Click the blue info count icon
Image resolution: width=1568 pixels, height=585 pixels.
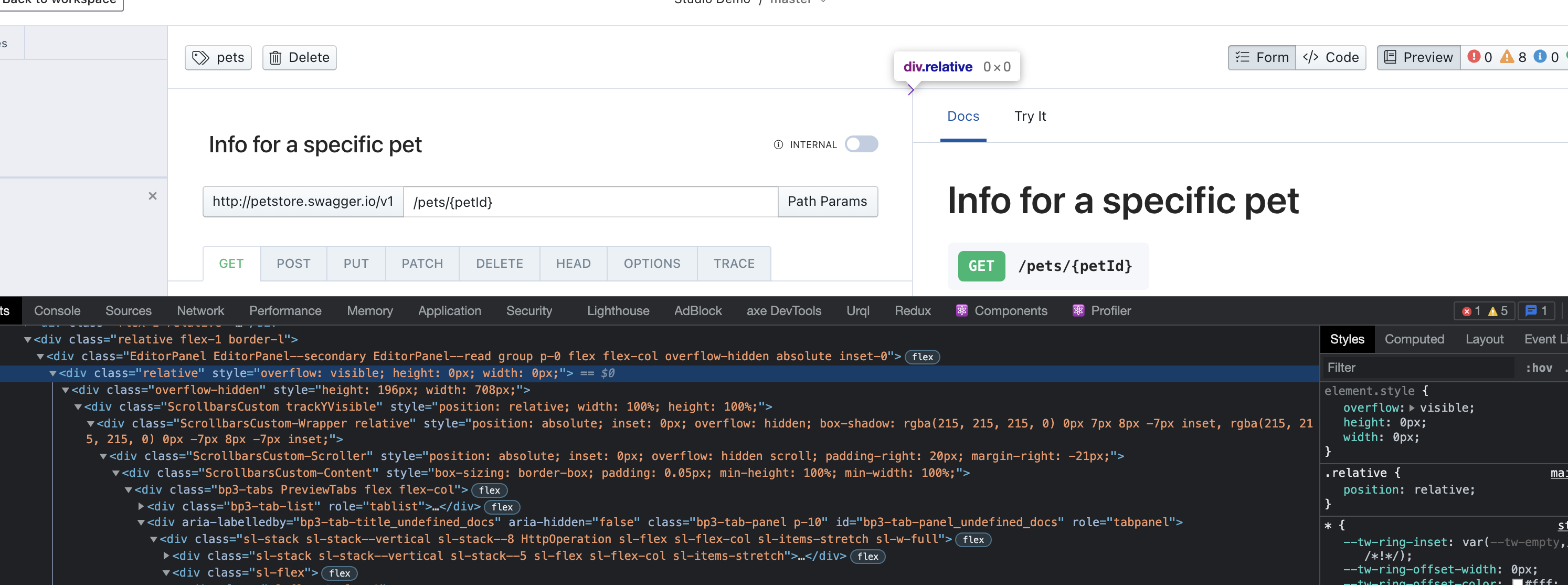[x=1540, y=57]
